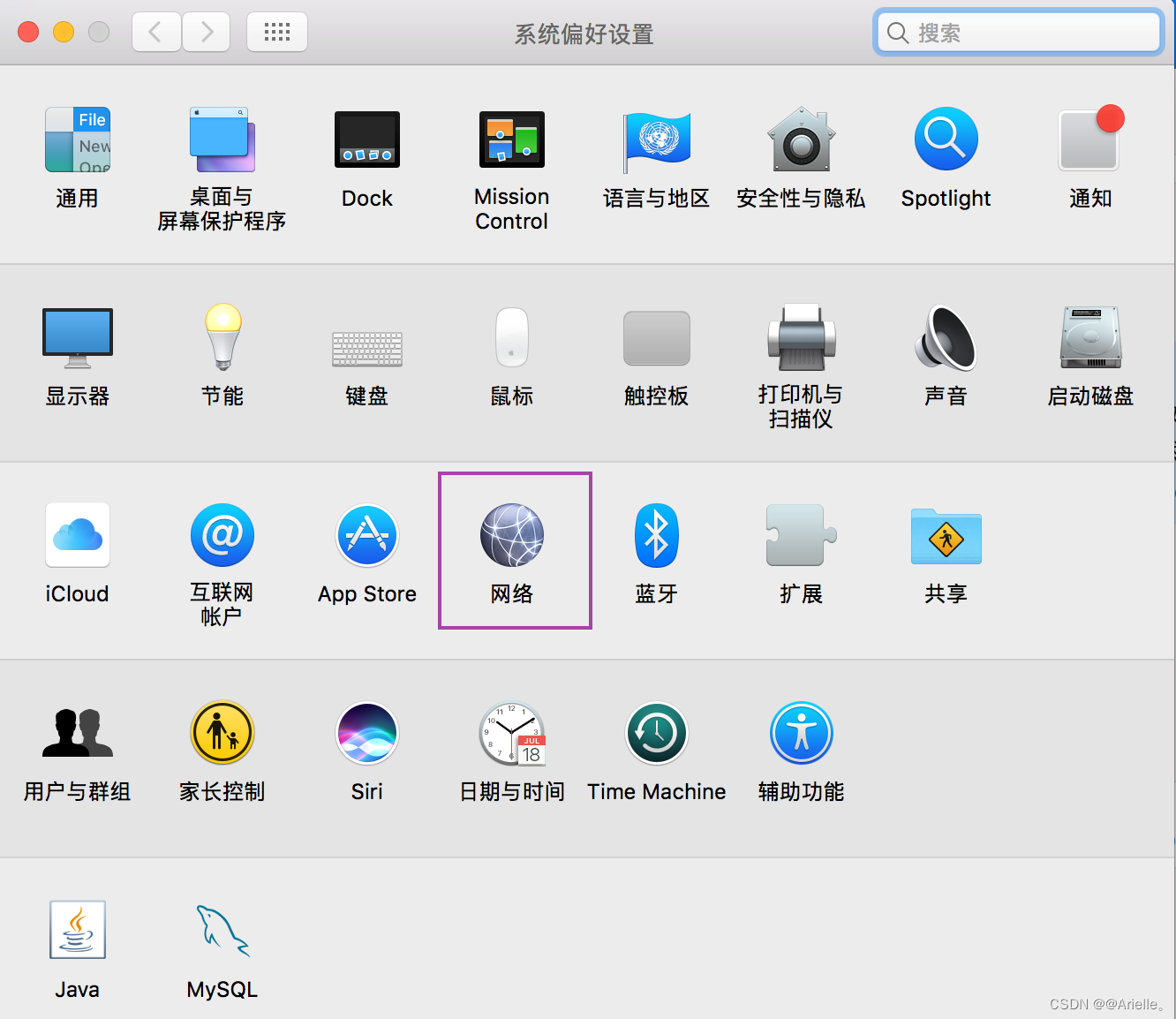This screenshot has width=1176, height=1019.
Task: Close the 系统偏好设置 window
Action: (28, 33)
